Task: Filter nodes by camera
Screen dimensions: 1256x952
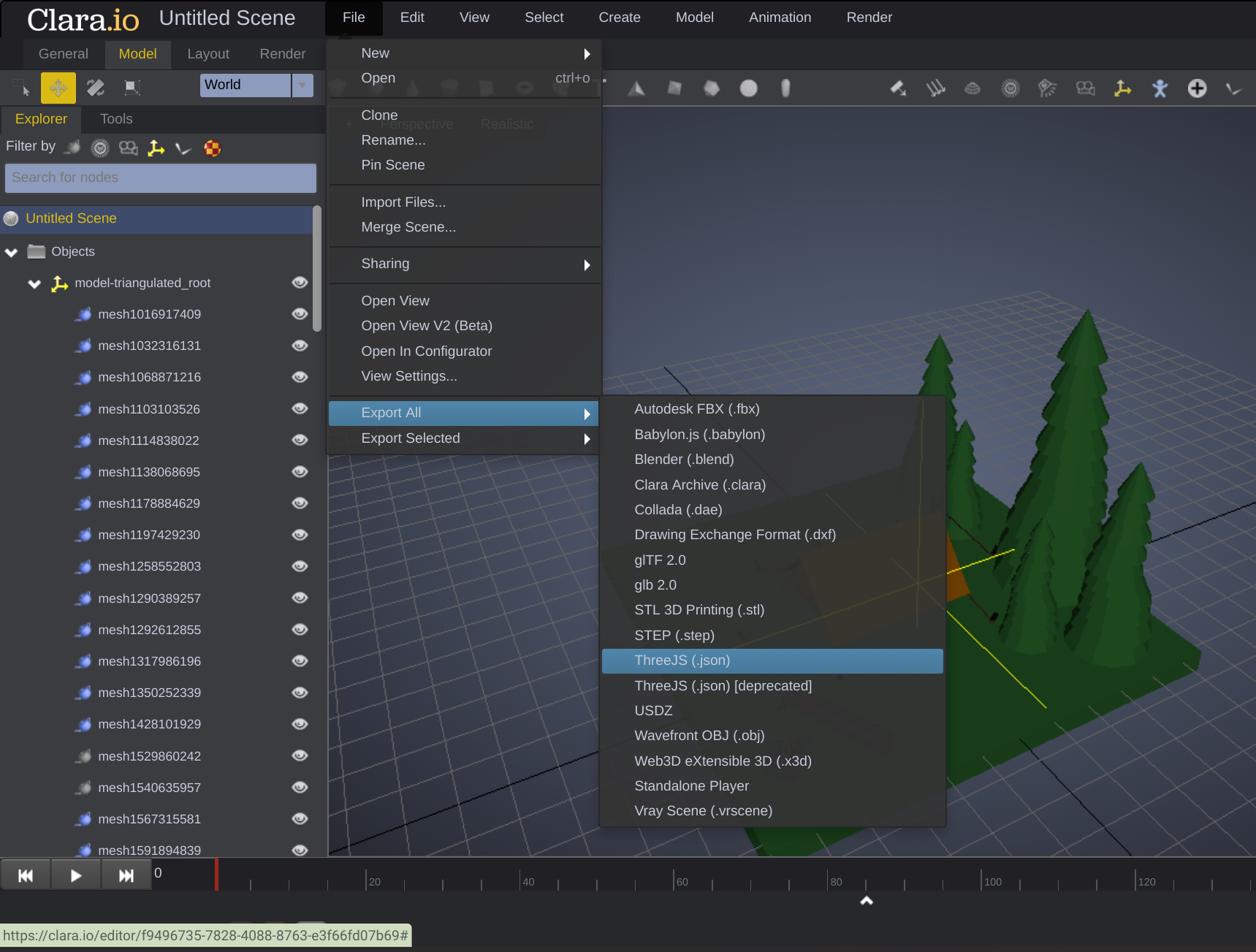Action: point(128,148)
